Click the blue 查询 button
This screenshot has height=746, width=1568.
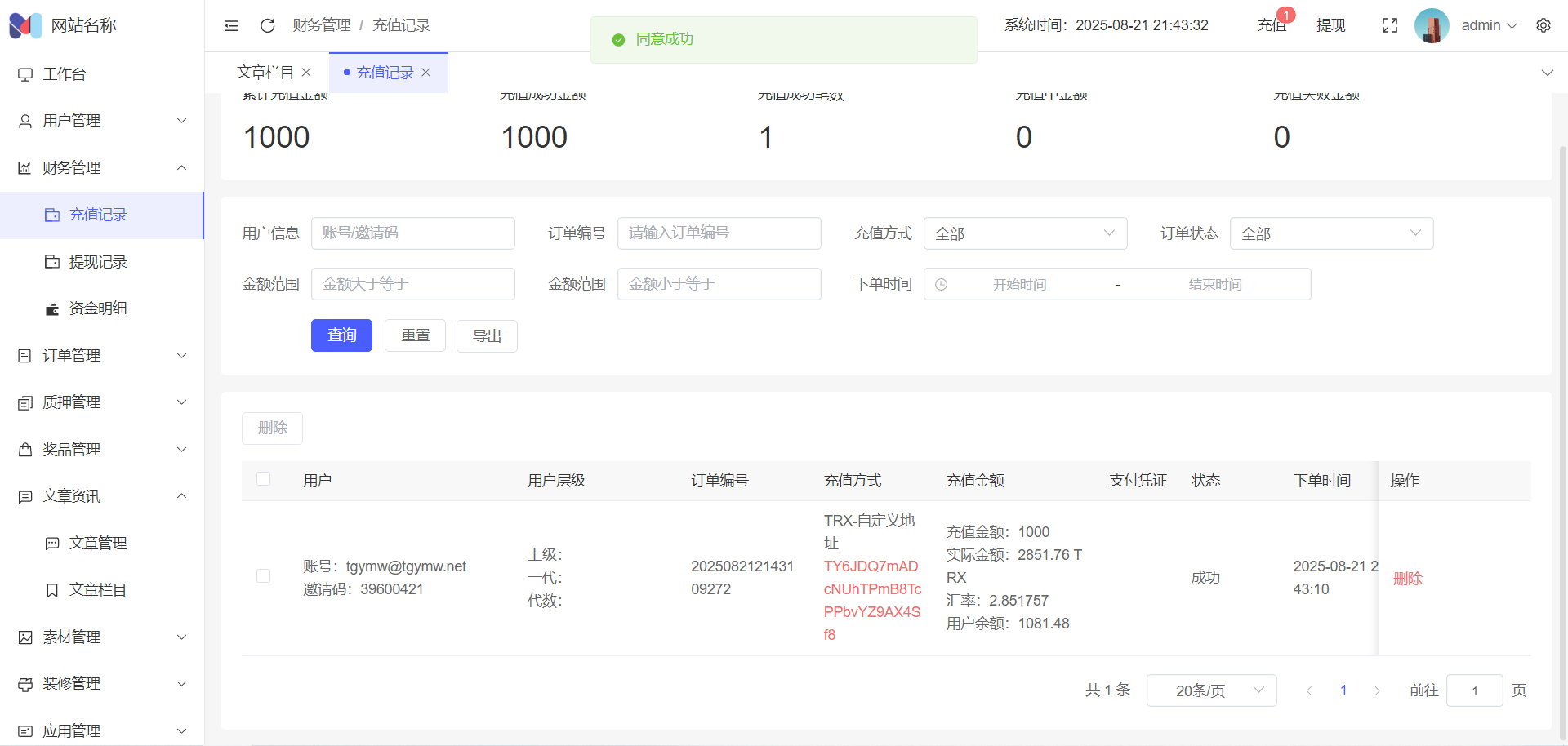tap(341, 335)
